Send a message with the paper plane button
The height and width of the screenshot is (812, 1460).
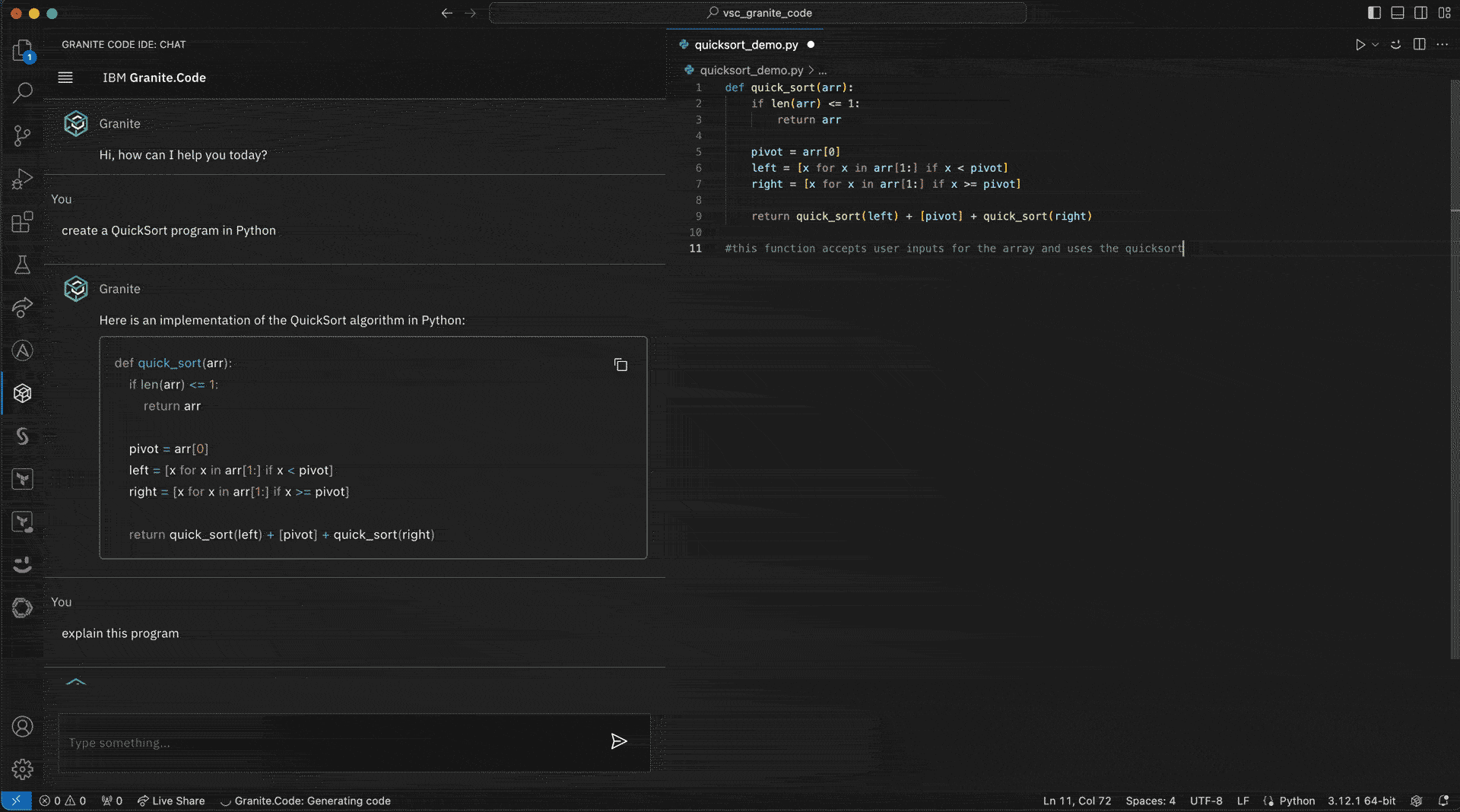(x=620, y=742)
